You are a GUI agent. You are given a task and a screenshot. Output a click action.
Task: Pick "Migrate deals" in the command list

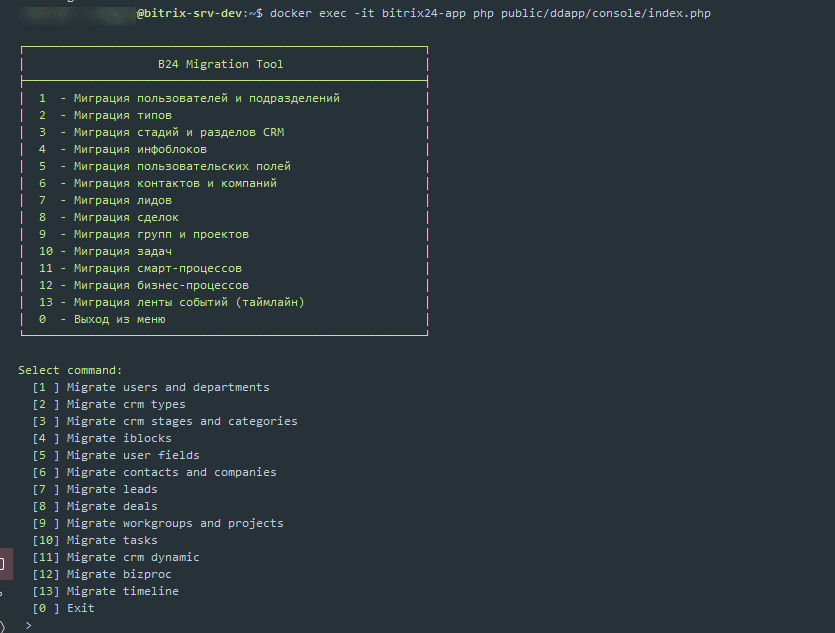[112, 506]
